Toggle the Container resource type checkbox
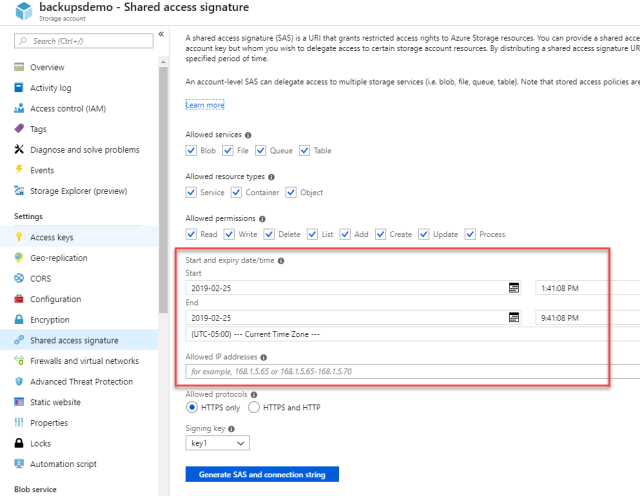 pyautogui.click(x=241, y=193)
